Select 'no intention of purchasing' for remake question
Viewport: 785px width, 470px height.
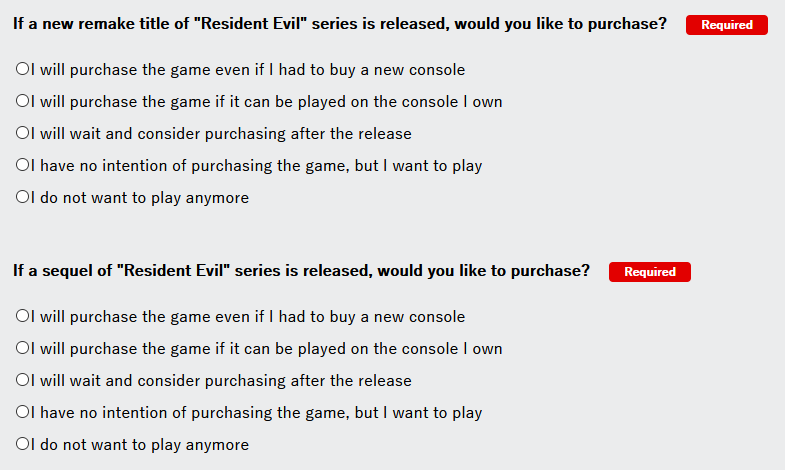coord(22,166)
